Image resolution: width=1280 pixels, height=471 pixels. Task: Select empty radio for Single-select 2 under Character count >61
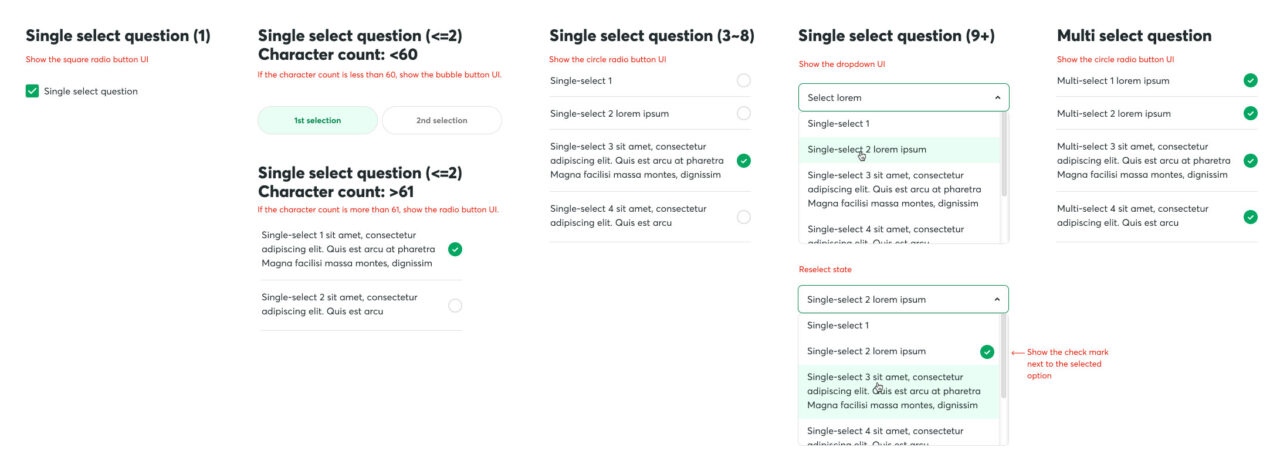(x=455, y=305)
